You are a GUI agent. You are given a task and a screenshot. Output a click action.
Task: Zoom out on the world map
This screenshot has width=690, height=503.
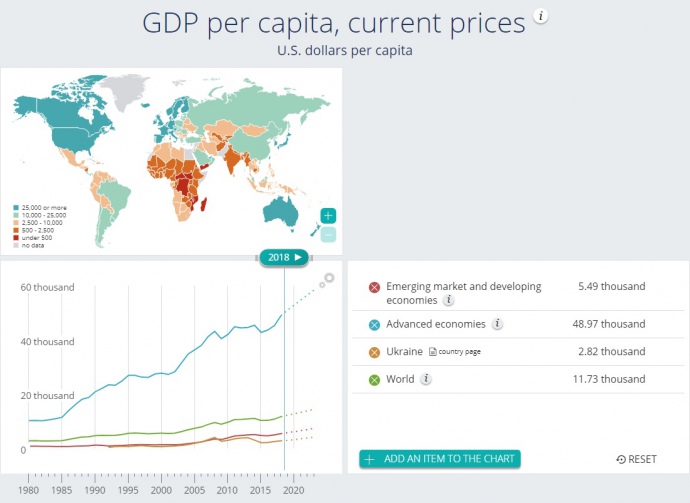tap(329, 235)
